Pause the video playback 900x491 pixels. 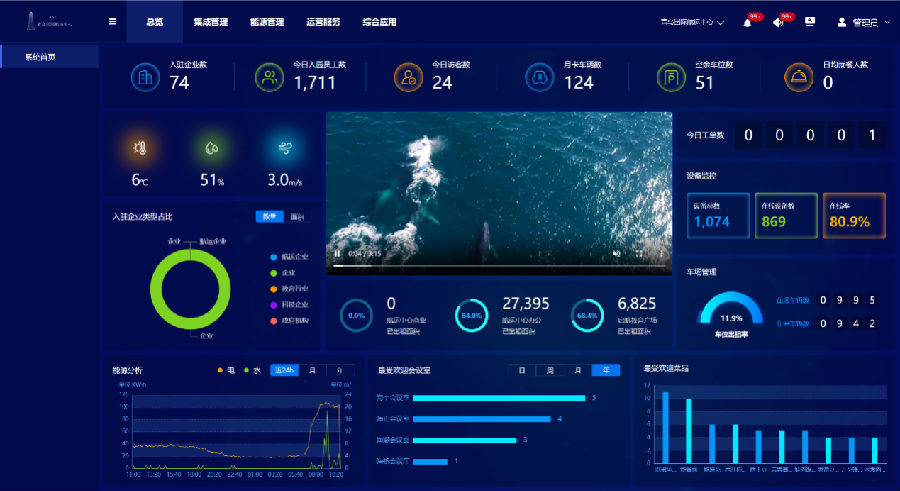point(337,254)
